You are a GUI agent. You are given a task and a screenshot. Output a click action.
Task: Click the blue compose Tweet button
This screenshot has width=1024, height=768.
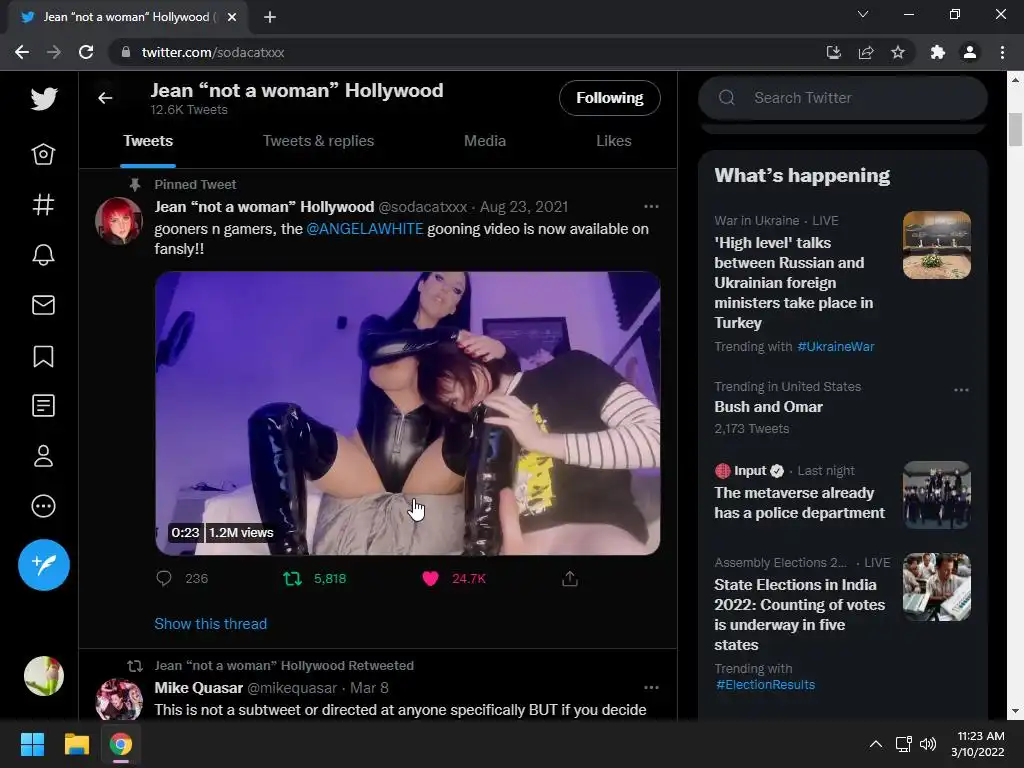44,565
